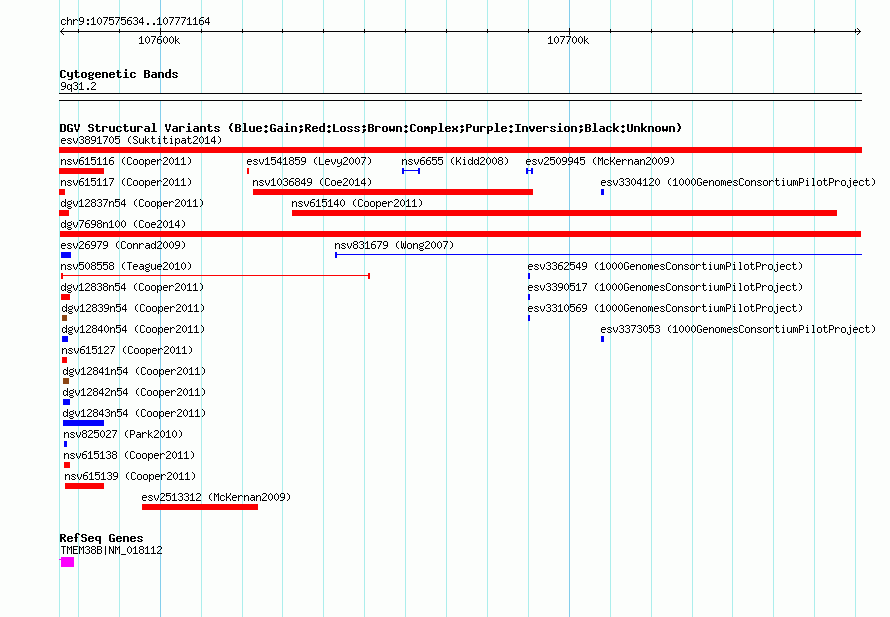890x617 pixels.
Task: Select thin blue line under nsv831679
Action: pos(599,255)
